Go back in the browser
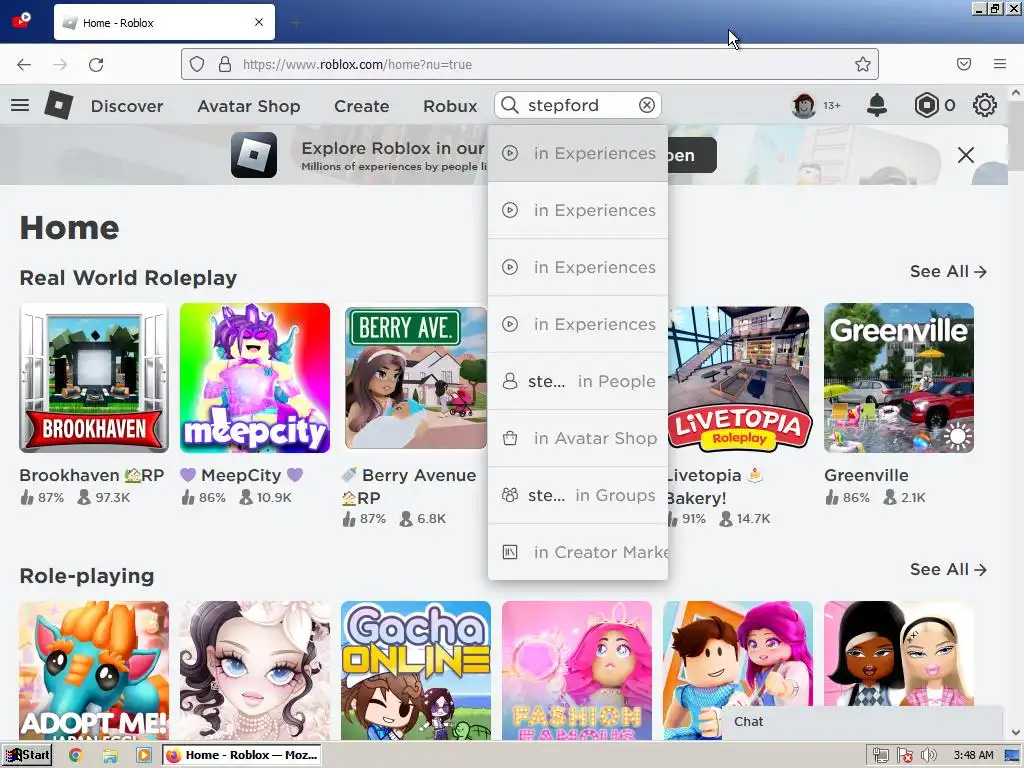This screenshot has width=1024, height=768. pos(24,64)
